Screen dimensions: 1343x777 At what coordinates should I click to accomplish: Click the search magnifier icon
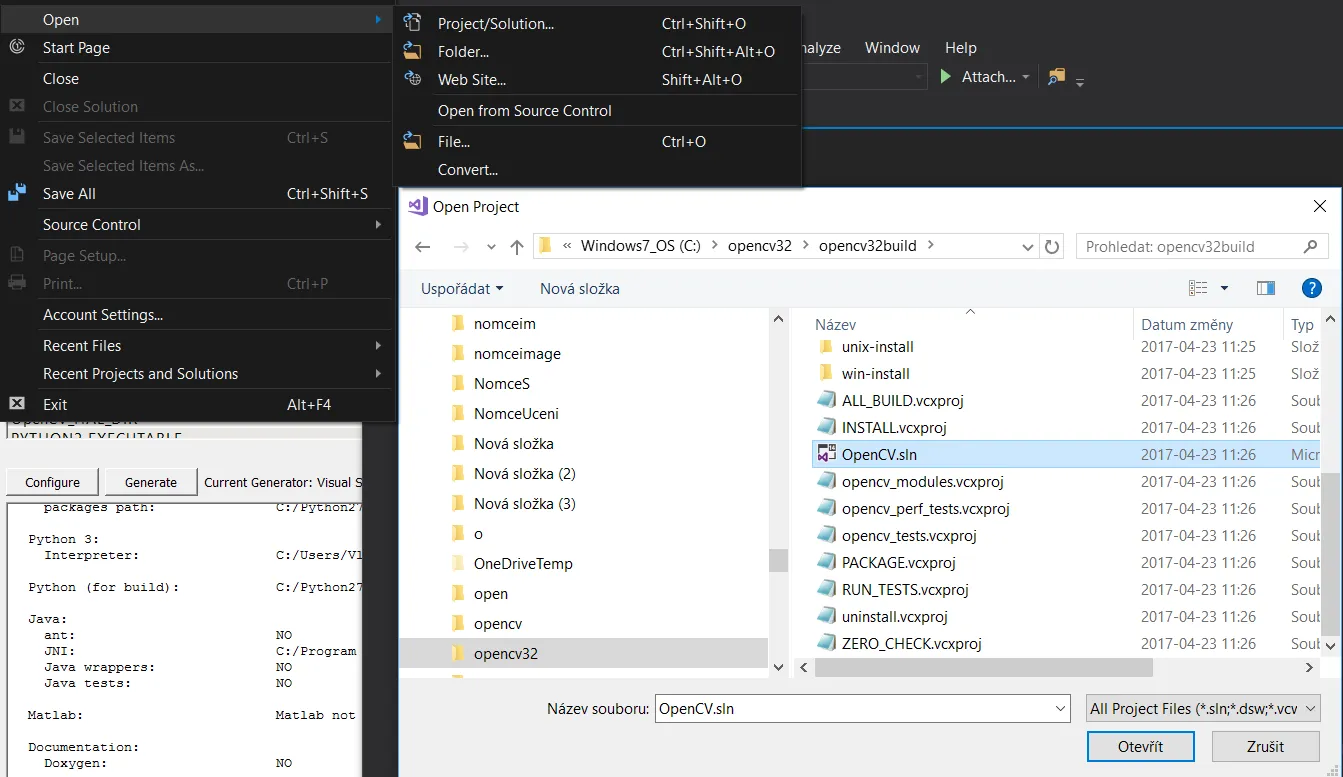[1311, 246]
